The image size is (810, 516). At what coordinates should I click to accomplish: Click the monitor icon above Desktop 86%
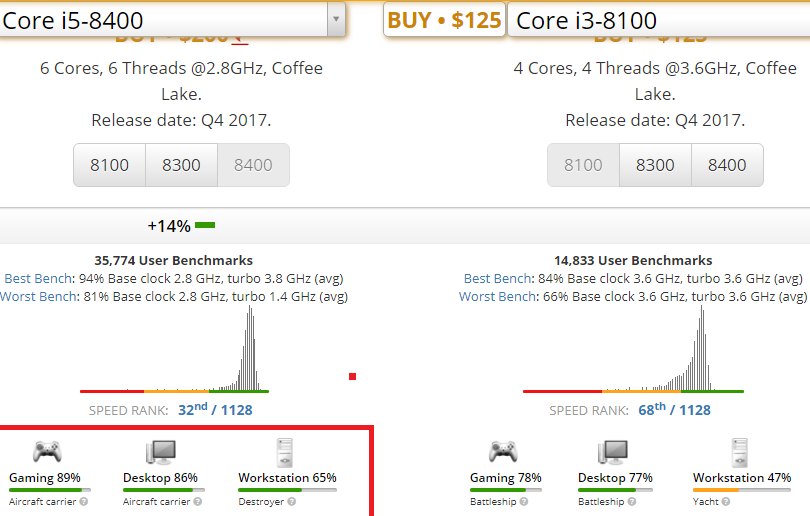(161, 452)
